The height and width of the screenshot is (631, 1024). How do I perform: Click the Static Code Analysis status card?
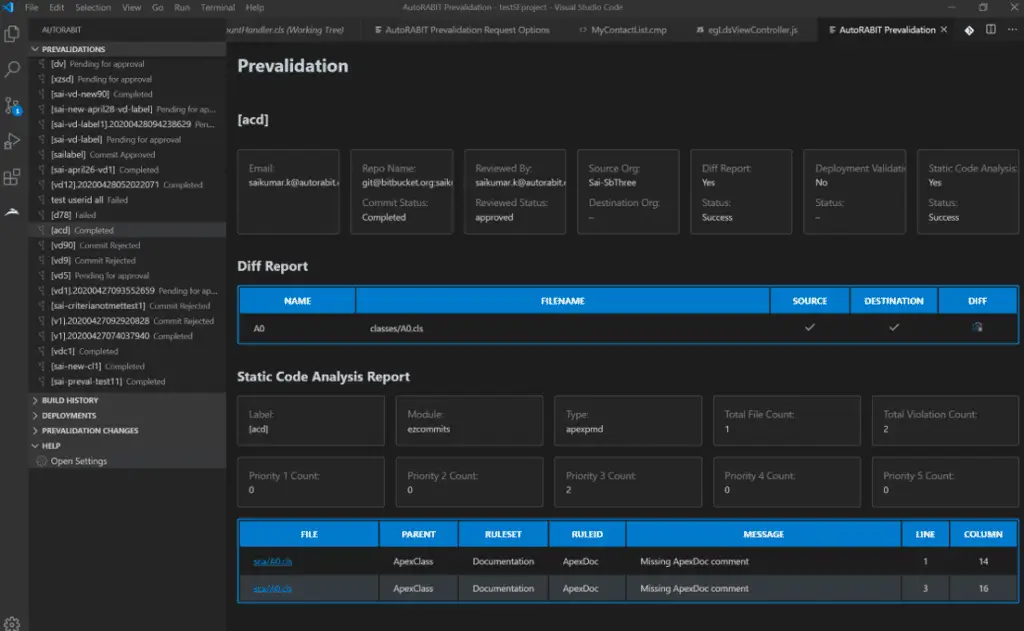click(x=969, y=191)
